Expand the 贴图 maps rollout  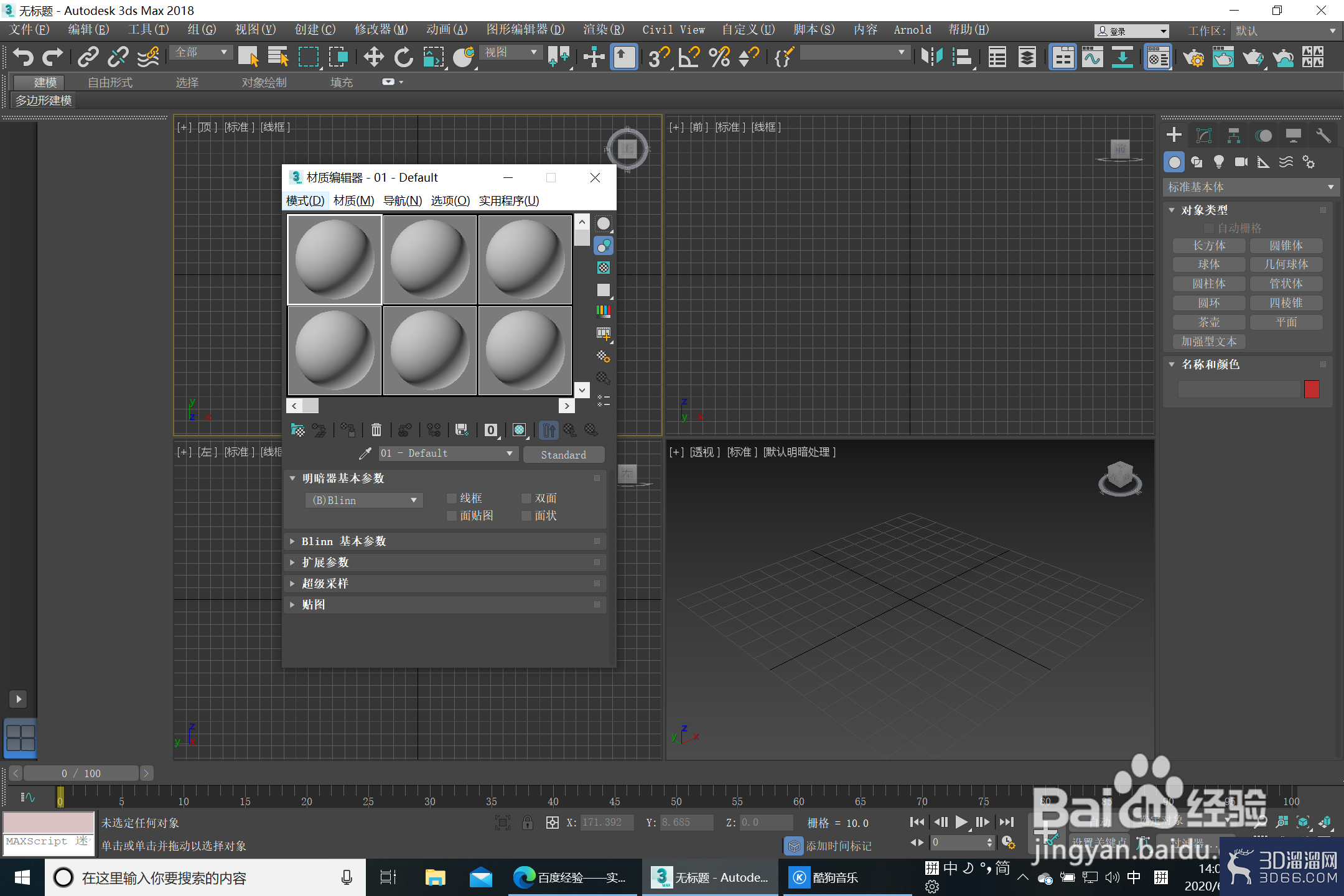pyautogui.click(x=445, y=605)
